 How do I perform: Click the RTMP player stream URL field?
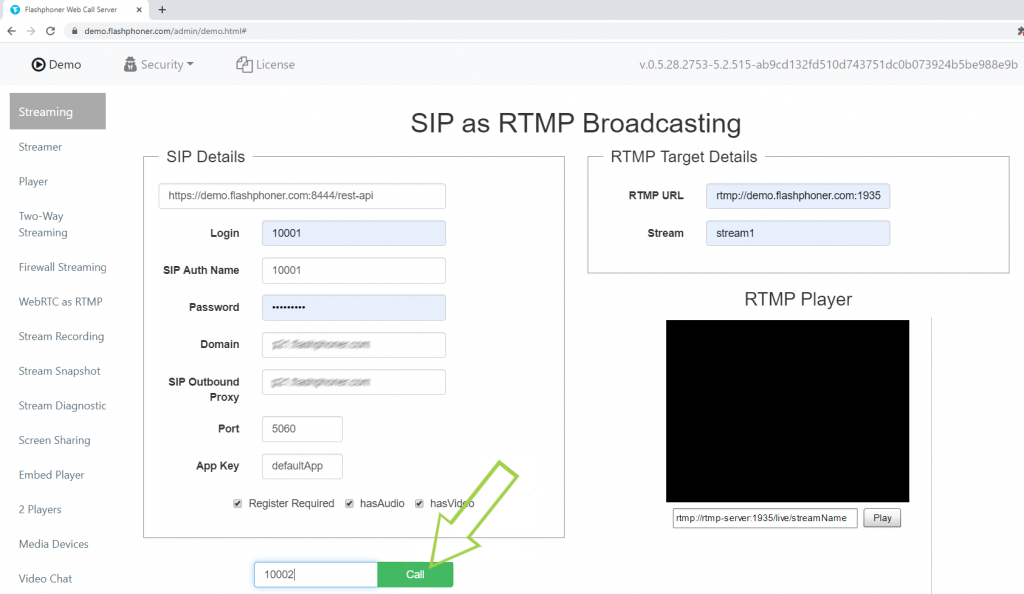(765, 518)
